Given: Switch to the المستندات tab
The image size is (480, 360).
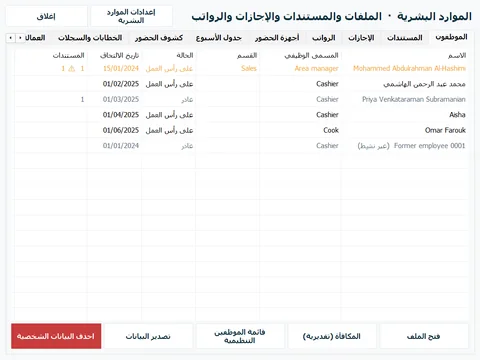Looking at the screenshot, I should point(405,38).
